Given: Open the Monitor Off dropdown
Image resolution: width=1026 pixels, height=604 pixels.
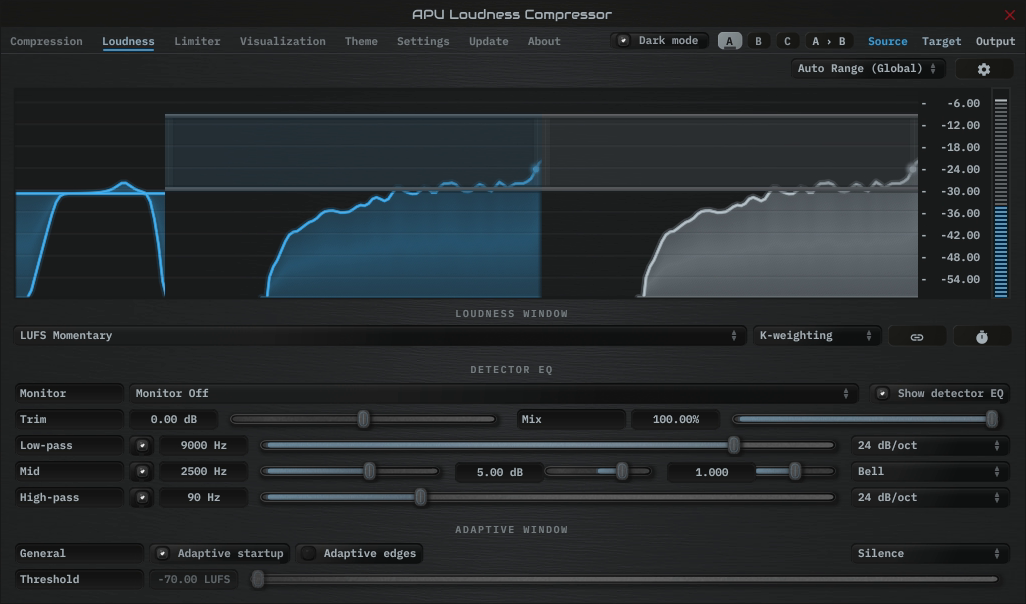Looking at the screenshot, I should coord(493,393).
